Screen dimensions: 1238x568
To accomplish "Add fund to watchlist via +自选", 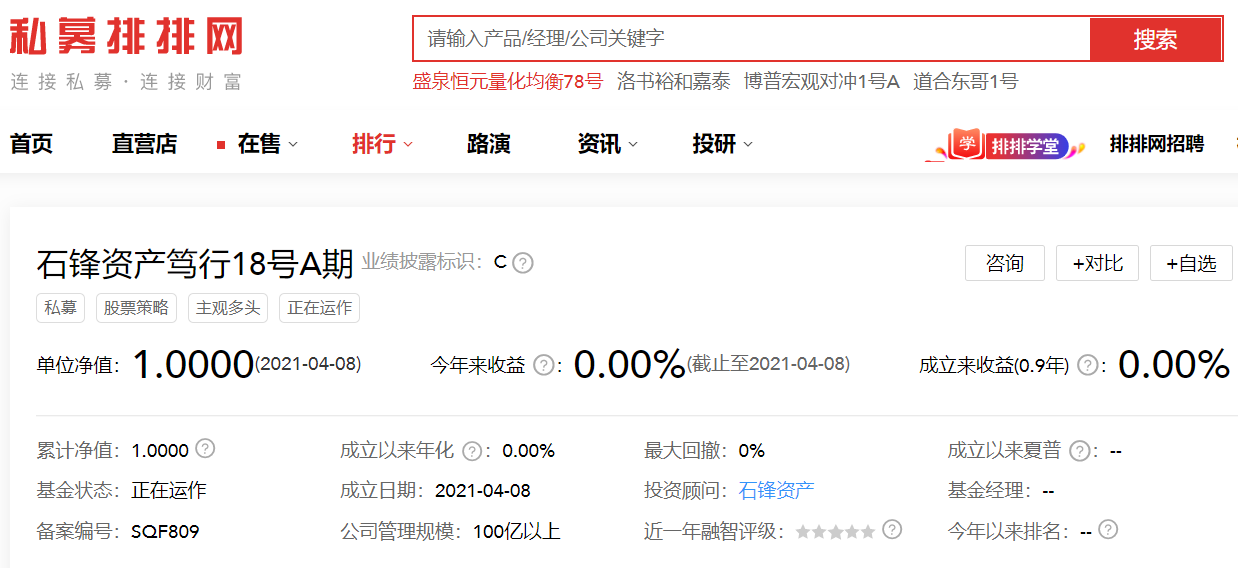I will pyautogui.click(x=1191, y=263).
